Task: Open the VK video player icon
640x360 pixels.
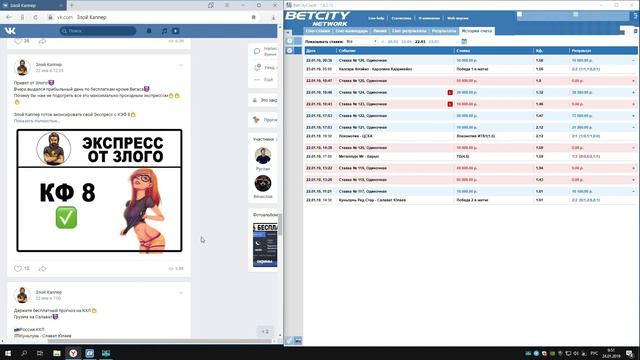Action: [176, 31]
